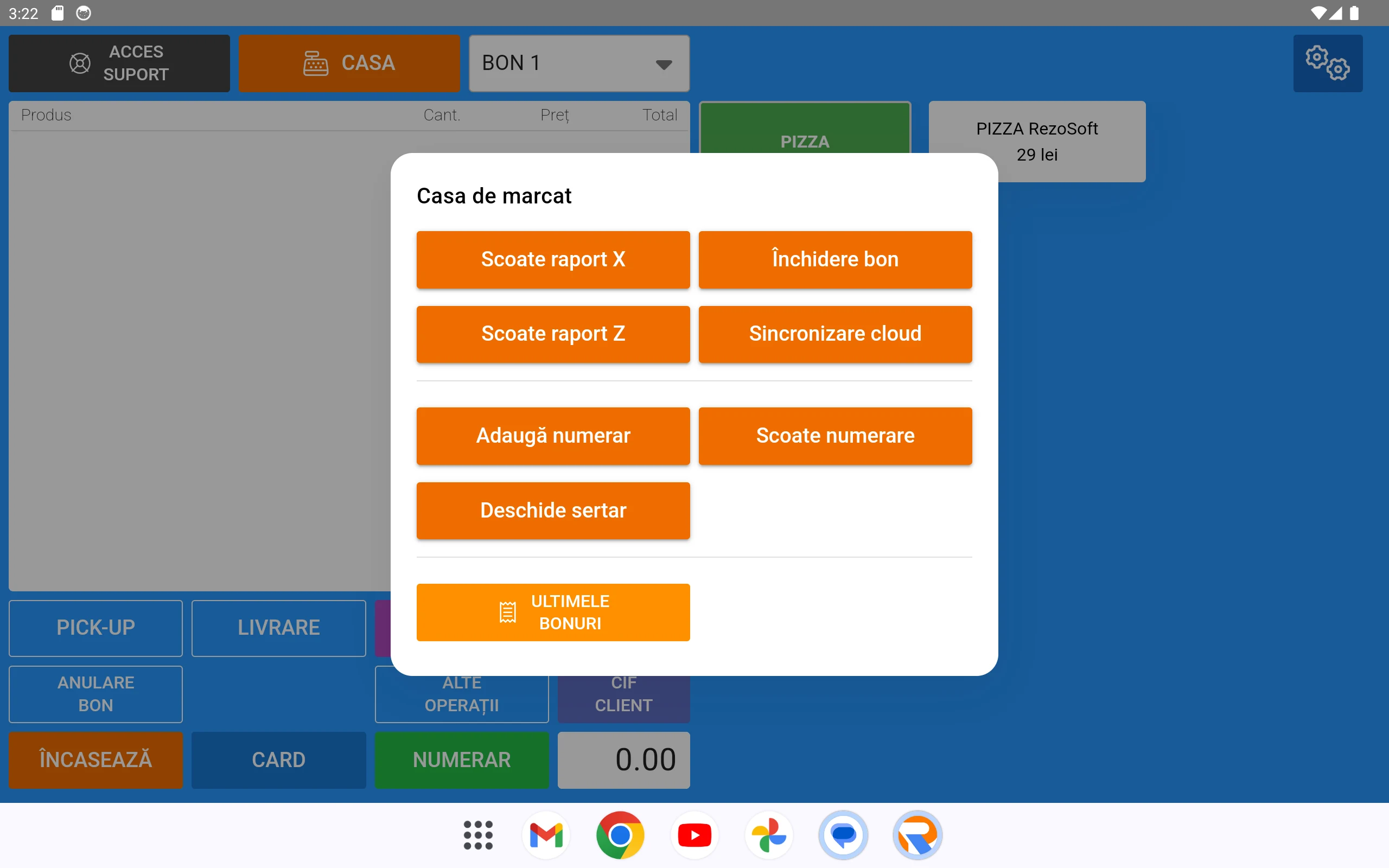Click the cash register icon on CASA

(x=316, y=63)
